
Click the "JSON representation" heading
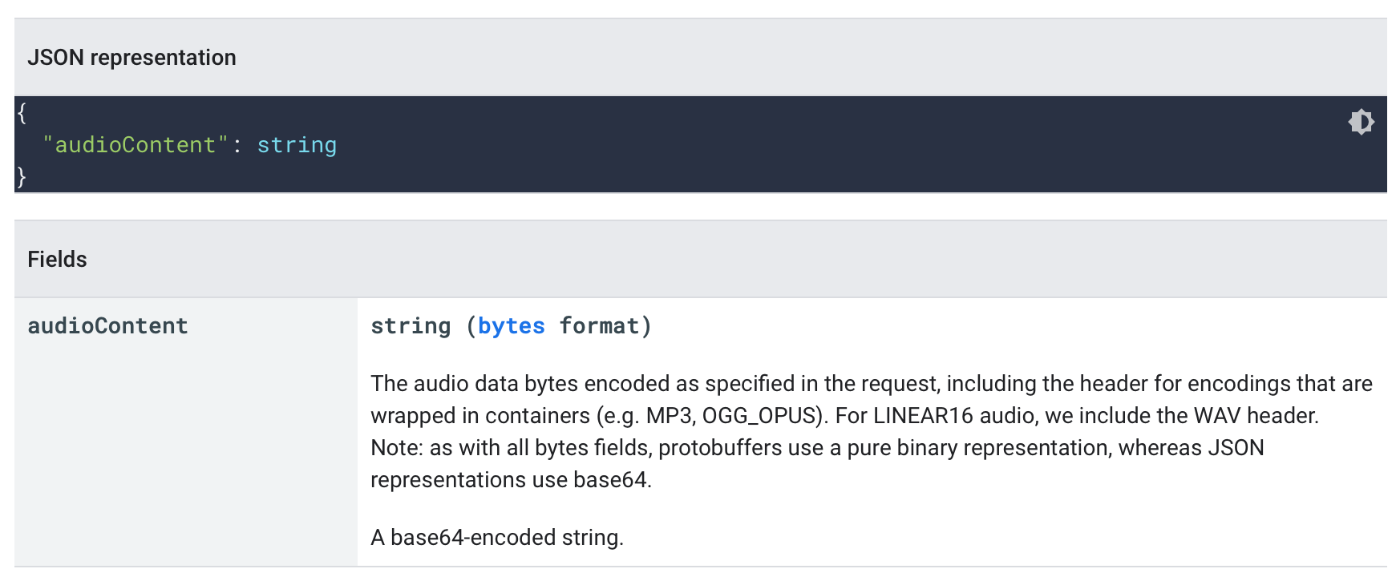pyautogui.click(x=131, y=58)
